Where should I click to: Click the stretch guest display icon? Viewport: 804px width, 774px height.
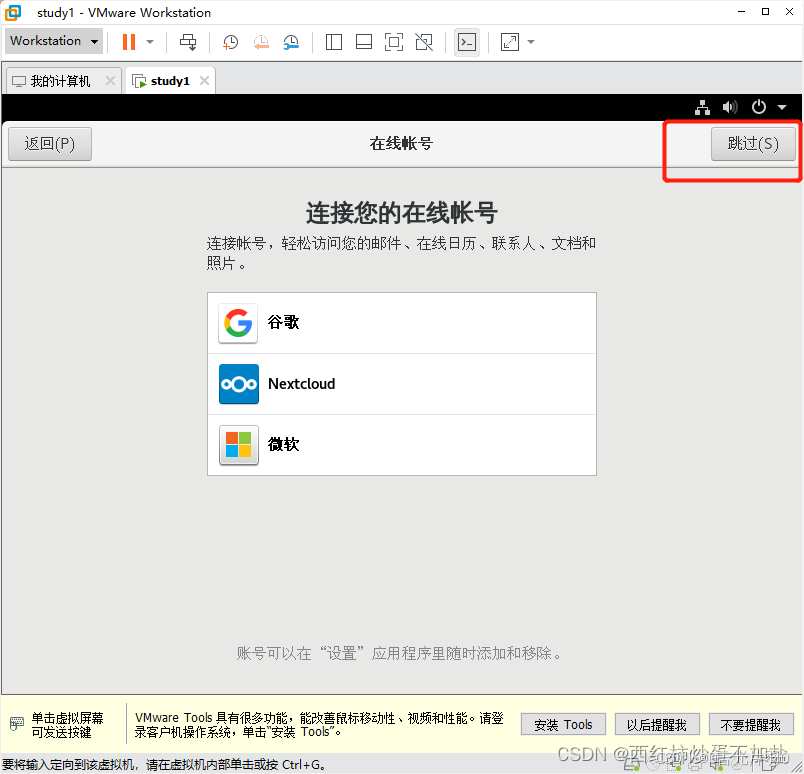click(510, 42)
